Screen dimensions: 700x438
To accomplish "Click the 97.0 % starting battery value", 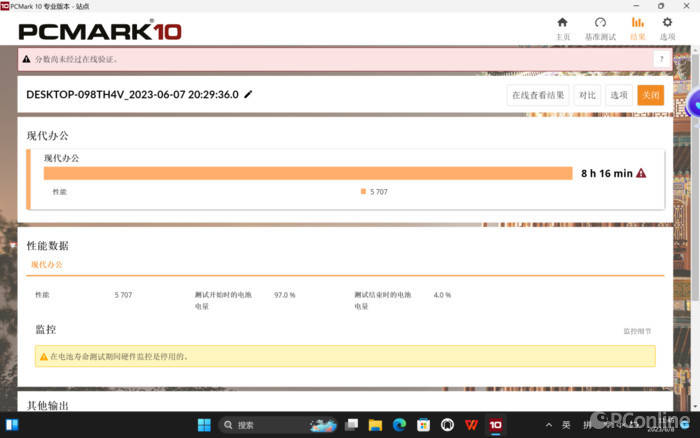I will [285, 295].
